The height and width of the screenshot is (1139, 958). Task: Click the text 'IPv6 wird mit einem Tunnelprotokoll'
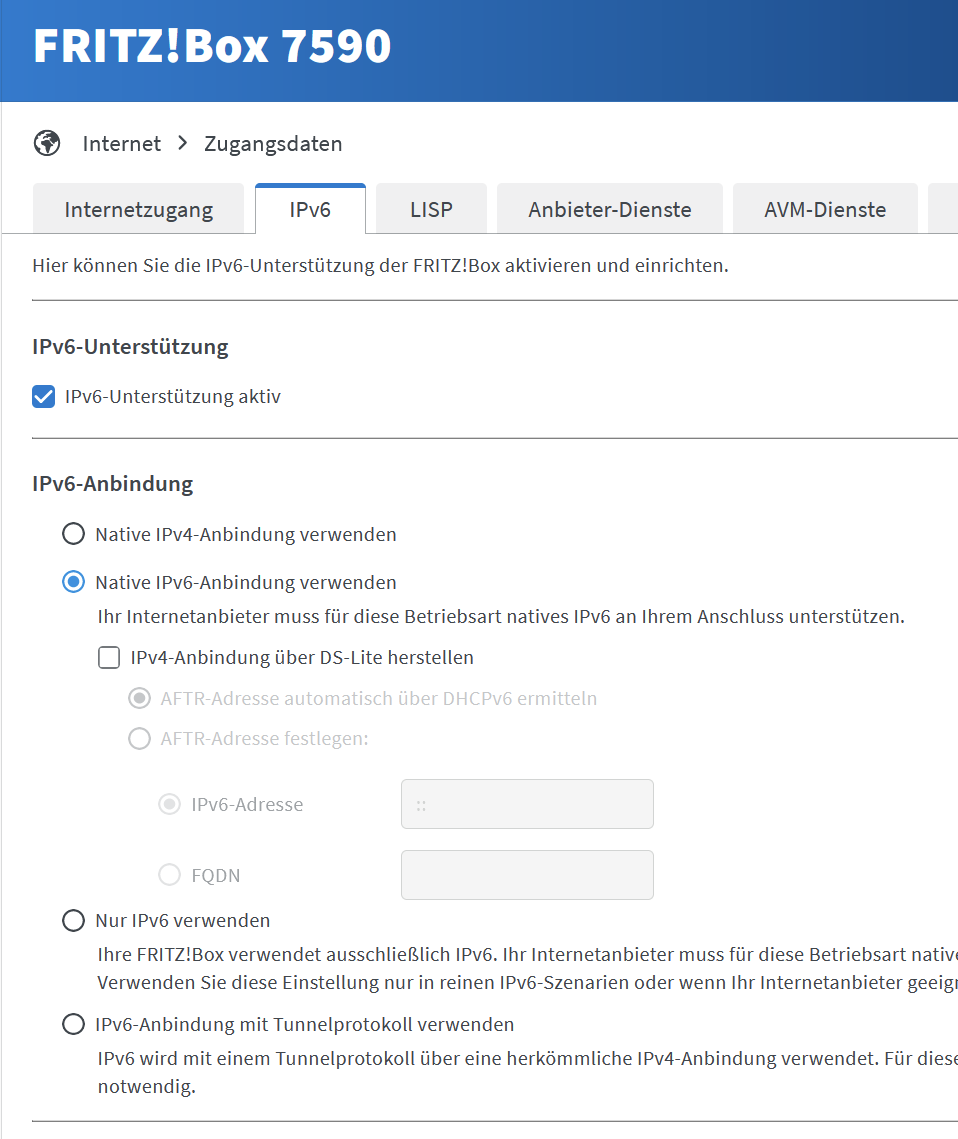point(256,1058)
